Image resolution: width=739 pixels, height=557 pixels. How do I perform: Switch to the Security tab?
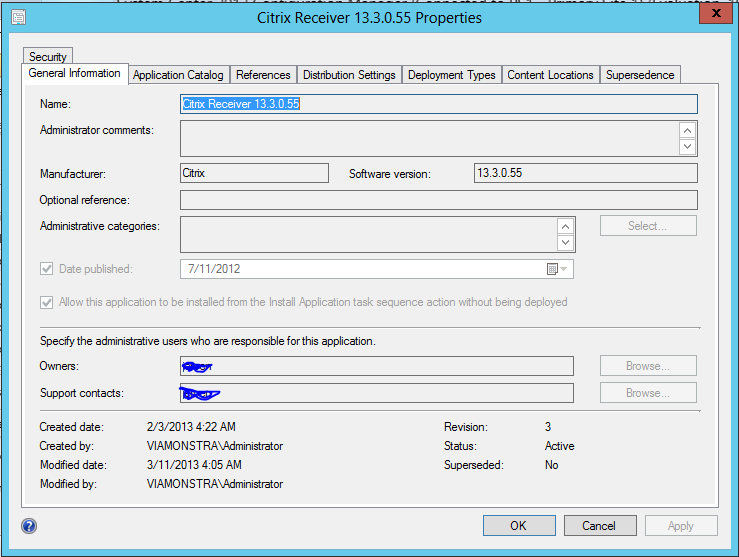pyautogui.click(x=48, y=57)
